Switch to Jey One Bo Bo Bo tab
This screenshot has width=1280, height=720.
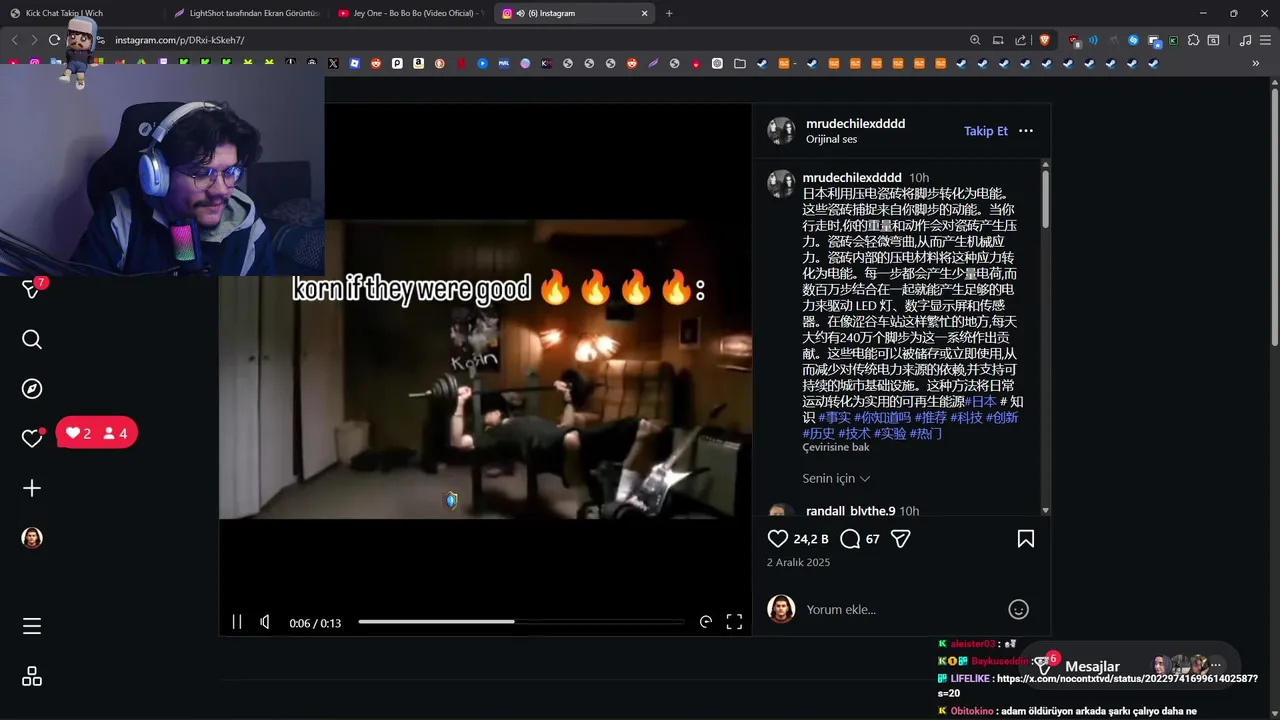click(410, 13)
